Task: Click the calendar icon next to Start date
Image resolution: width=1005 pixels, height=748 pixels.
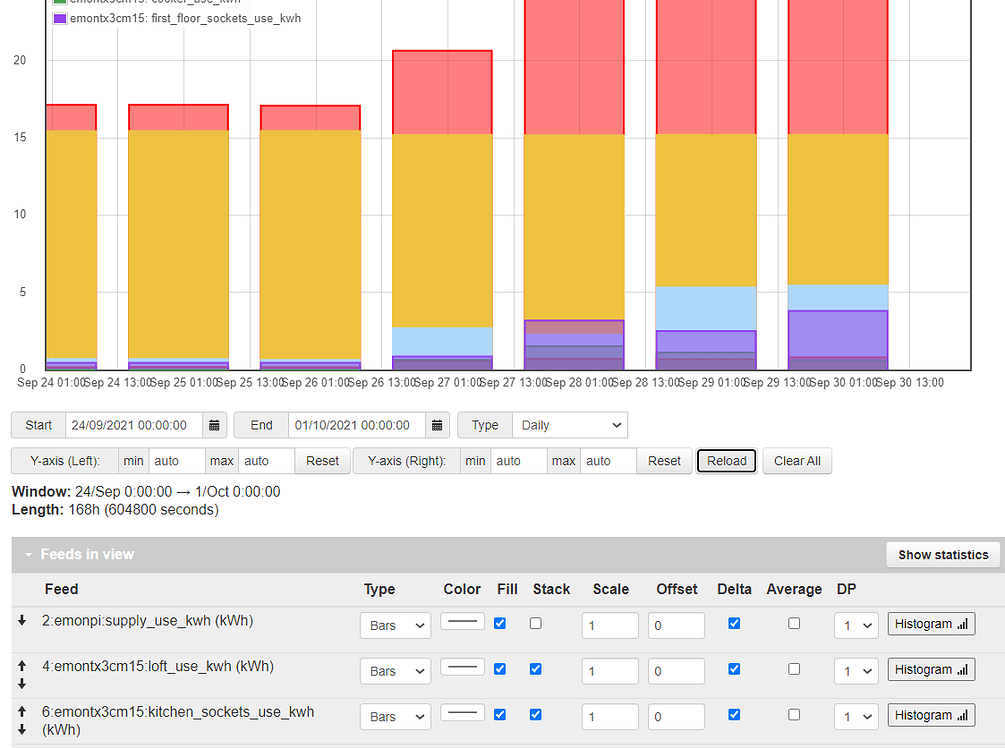Action: (x=214, y=424)
